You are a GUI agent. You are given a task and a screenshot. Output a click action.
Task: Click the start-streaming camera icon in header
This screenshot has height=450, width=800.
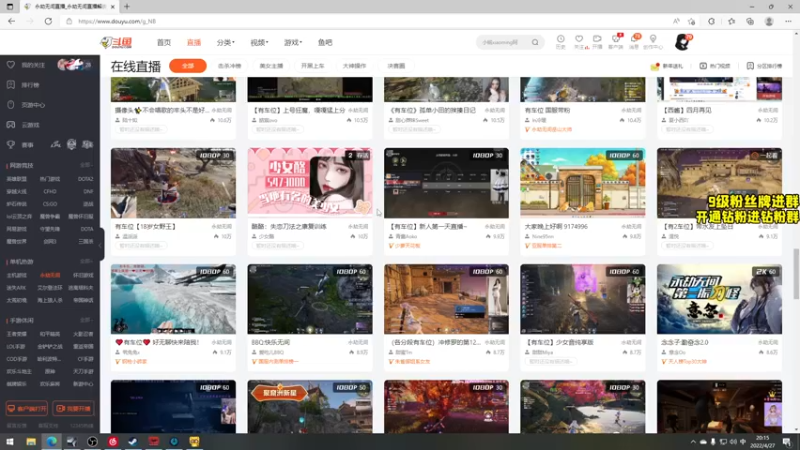point(597,39)
